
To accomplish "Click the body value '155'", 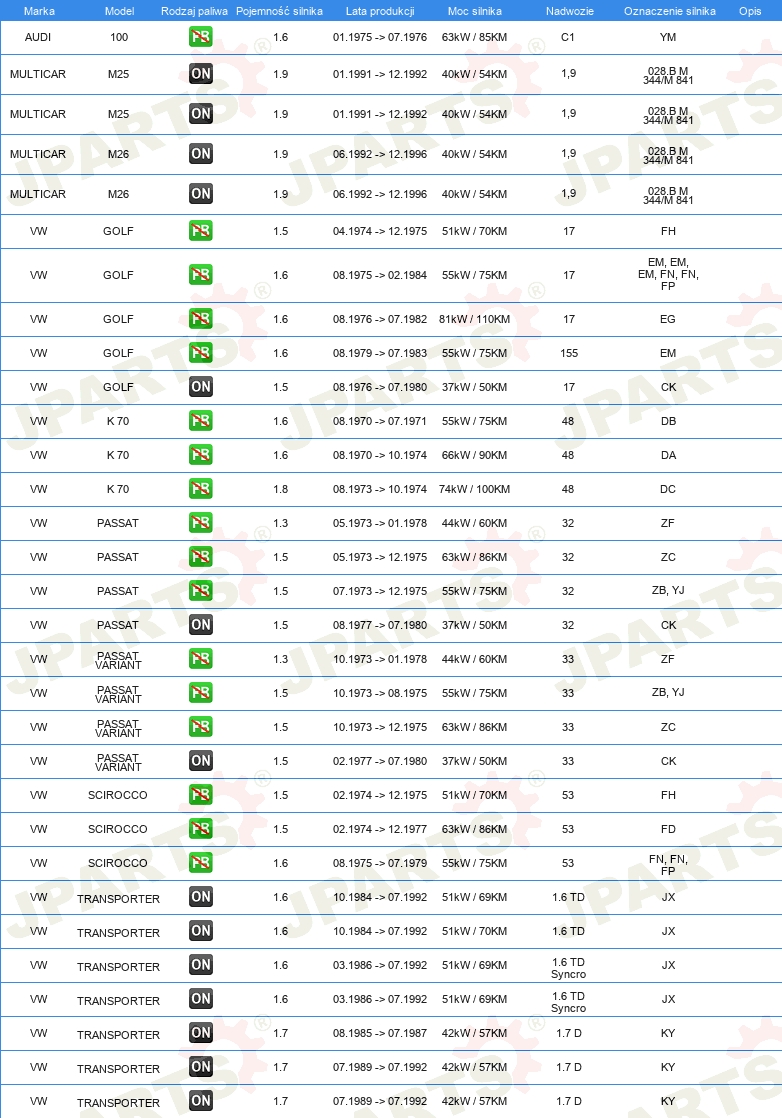I will [569, 353].
